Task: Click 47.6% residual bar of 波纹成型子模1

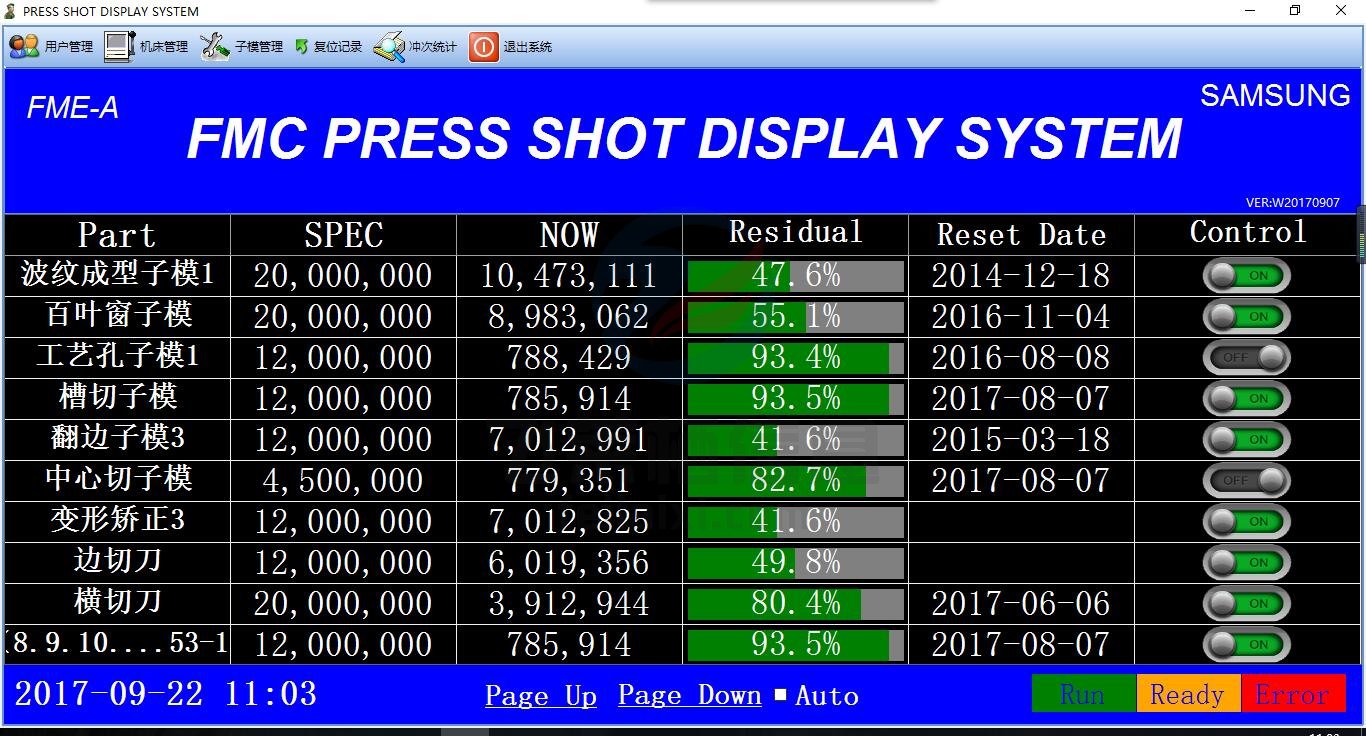Action: 796,276
